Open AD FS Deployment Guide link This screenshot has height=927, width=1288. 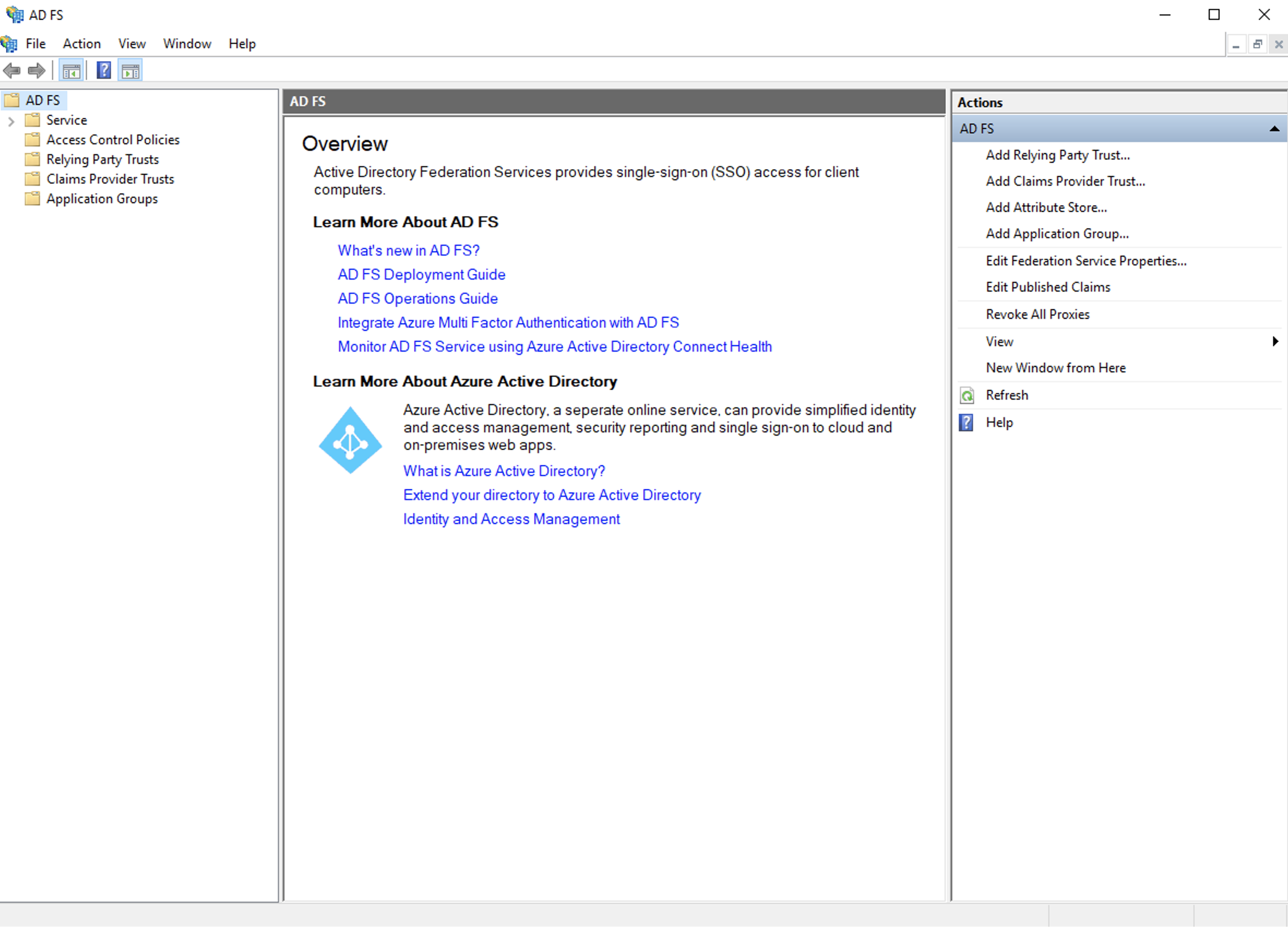point(421,275)
